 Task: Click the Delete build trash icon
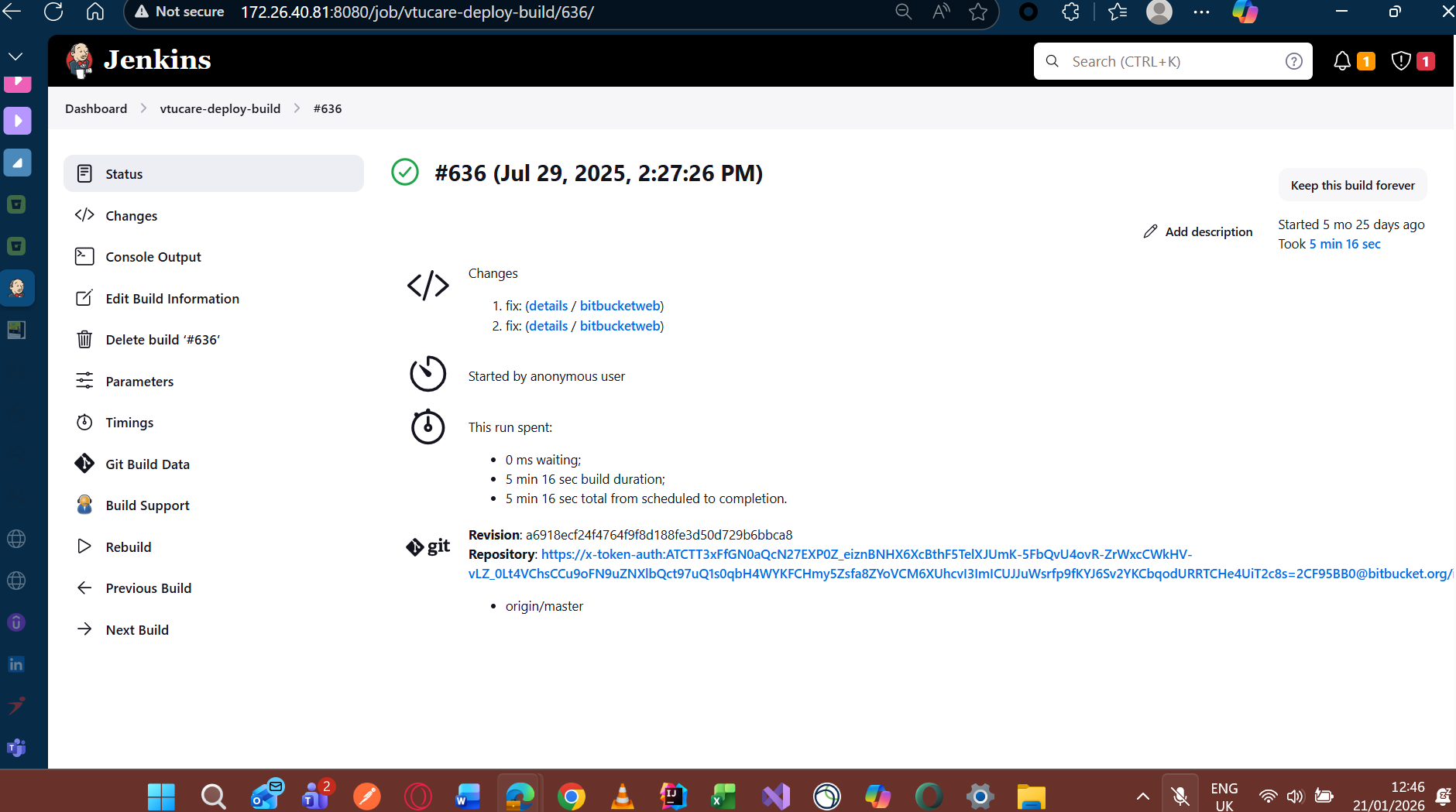(84, 340)
